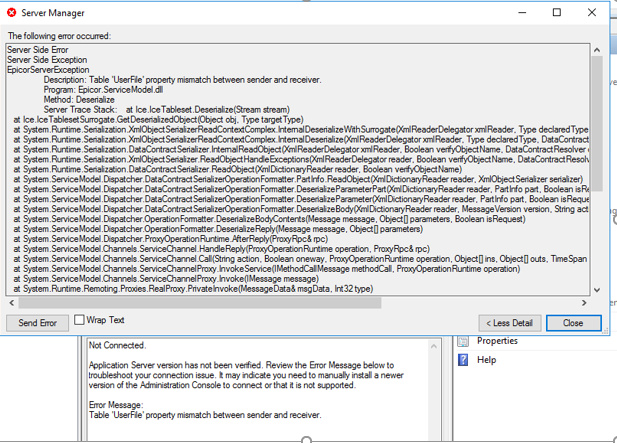Click scroll up arrow in Not Connected message box

click(x=434, y=346)
